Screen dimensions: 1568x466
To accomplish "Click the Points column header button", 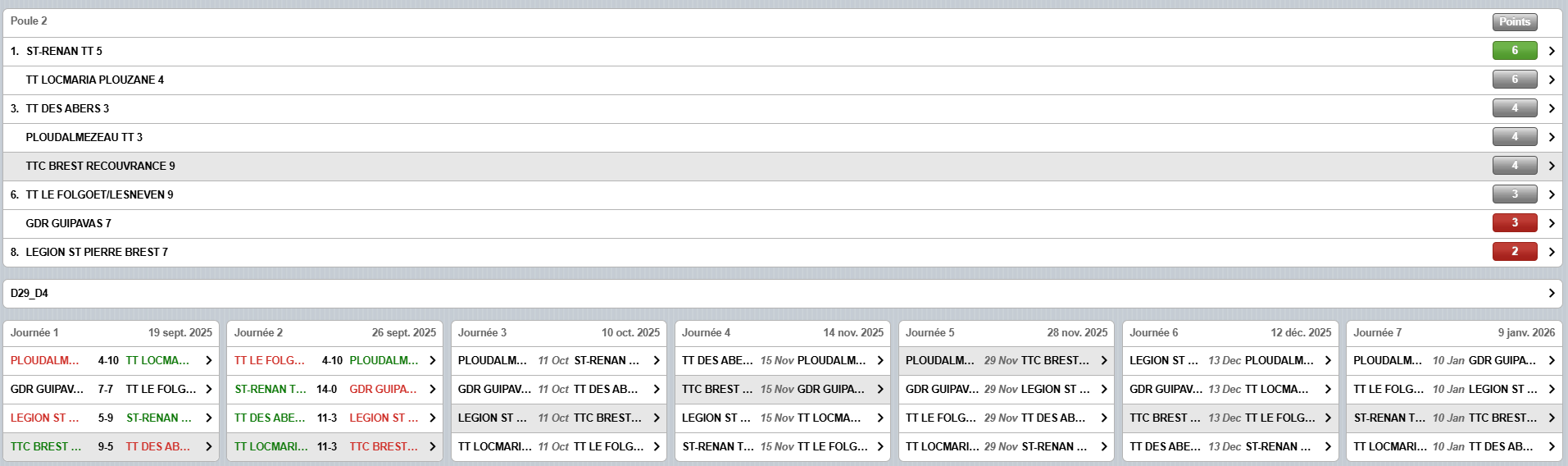I will [x=1514, y=22].
